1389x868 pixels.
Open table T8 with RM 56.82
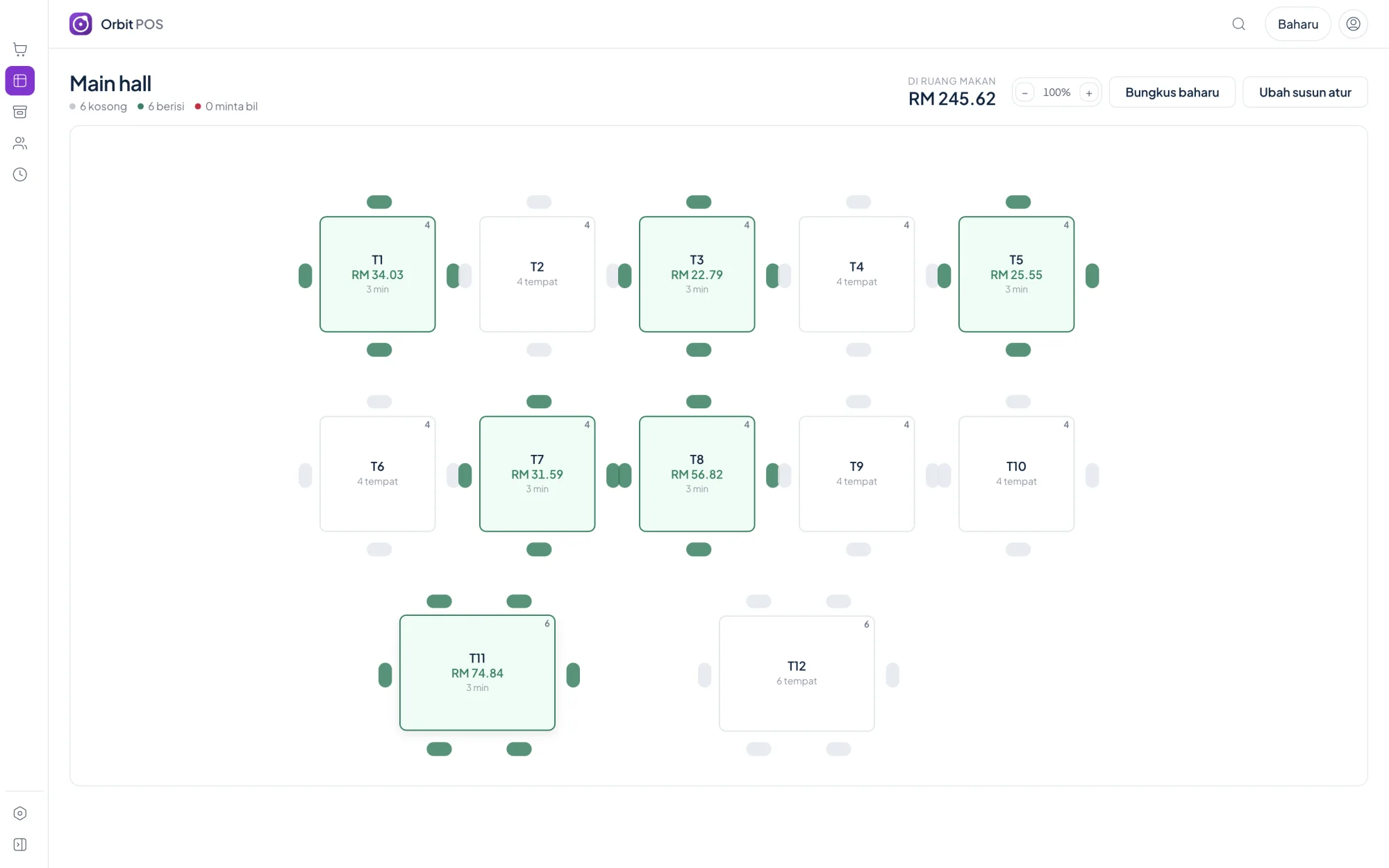(697, 474)
